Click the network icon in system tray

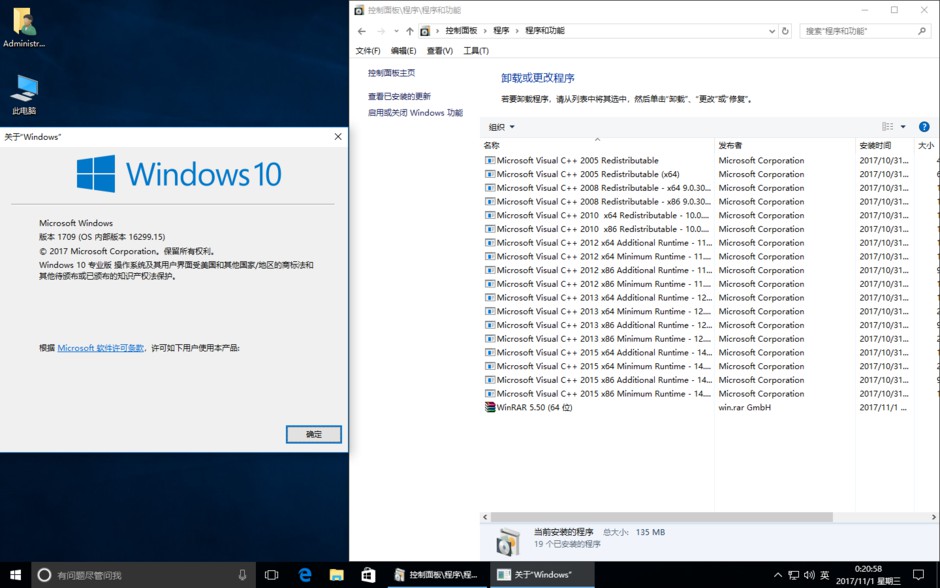[x=794, y=575]
